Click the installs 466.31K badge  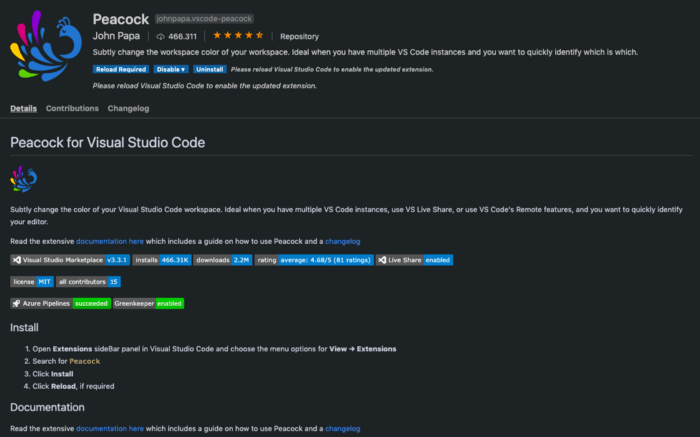pyautogui.click(x=162, y=260)
